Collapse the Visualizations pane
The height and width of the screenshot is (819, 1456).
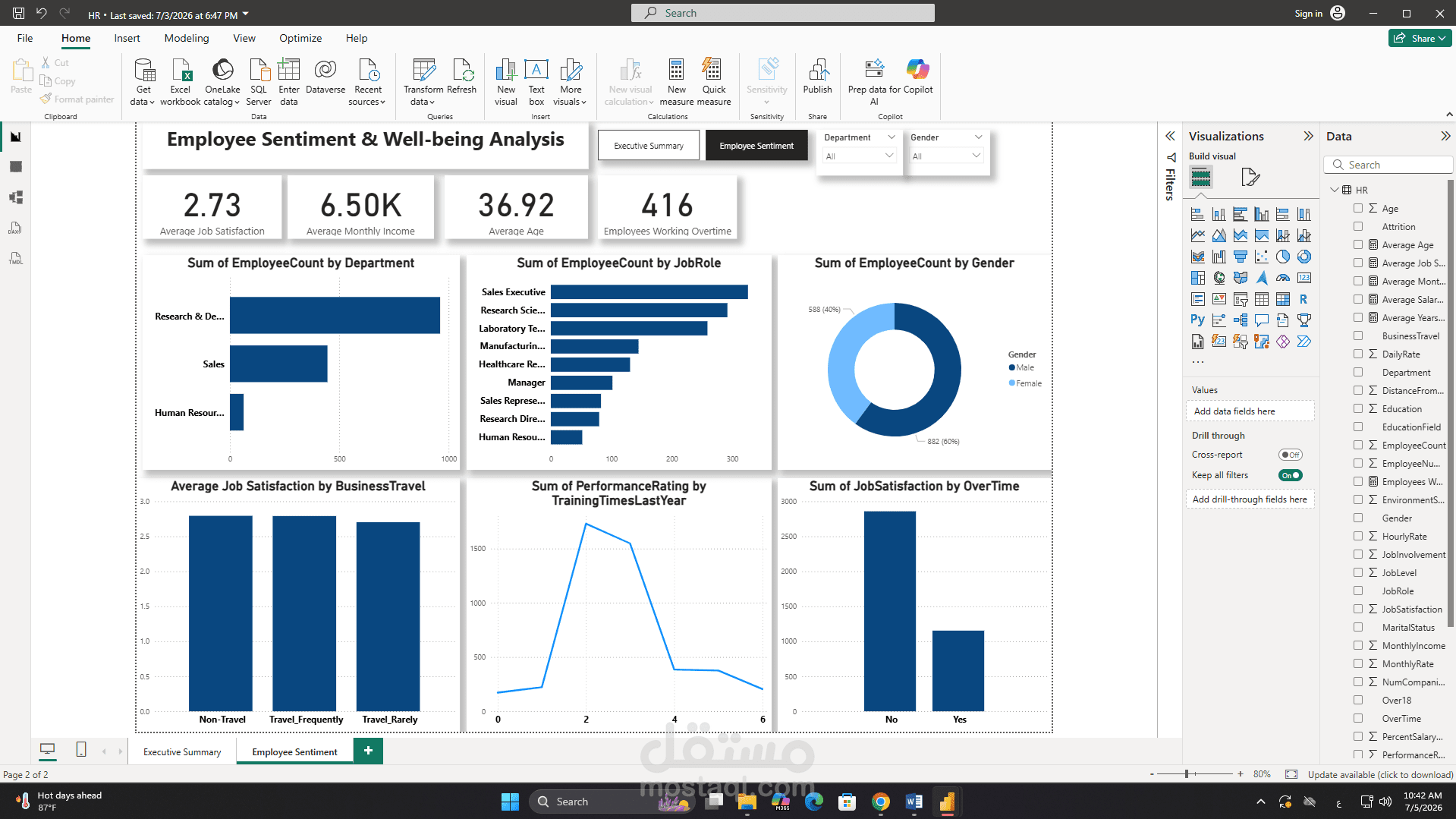tap(1308, 136)
